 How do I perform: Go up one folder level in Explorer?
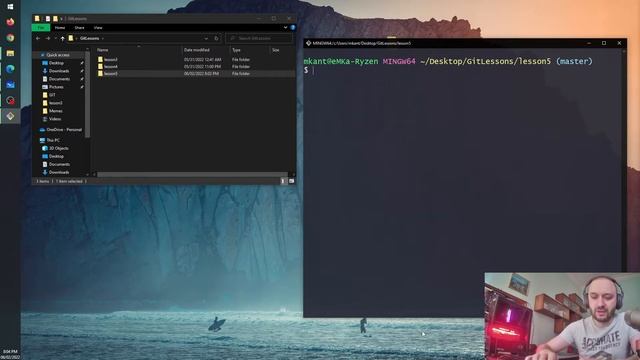(62, 38)
